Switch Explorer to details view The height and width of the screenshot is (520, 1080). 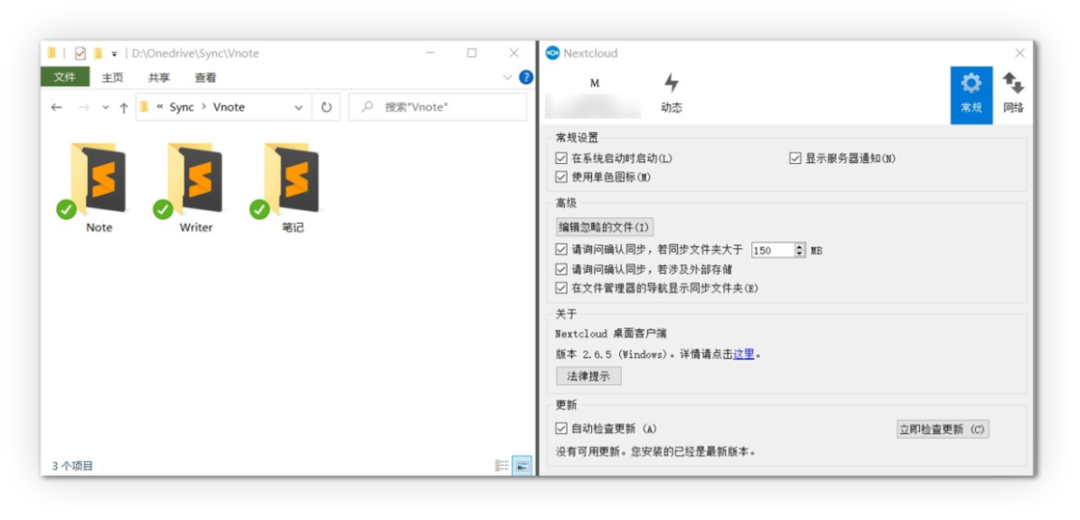[x=502, y=466]
